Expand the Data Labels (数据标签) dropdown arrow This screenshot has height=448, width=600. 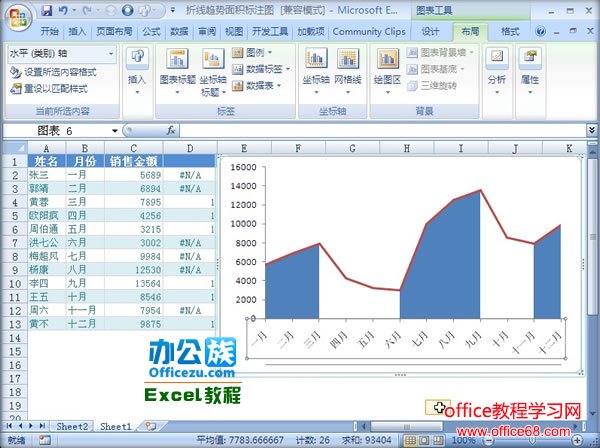288,69
